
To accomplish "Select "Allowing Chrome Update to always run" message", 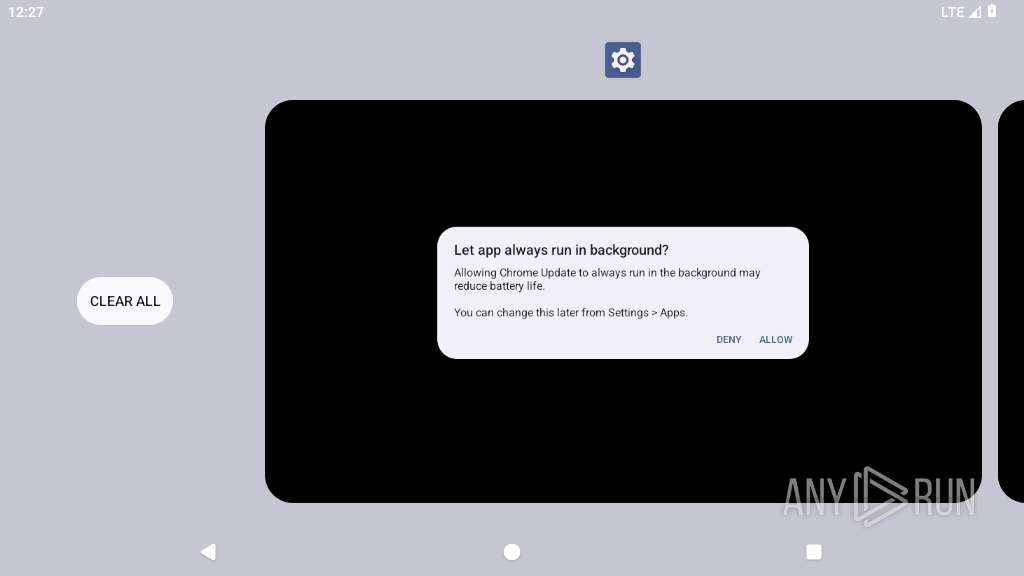I will pyautogui.click(x=607, y=279).
